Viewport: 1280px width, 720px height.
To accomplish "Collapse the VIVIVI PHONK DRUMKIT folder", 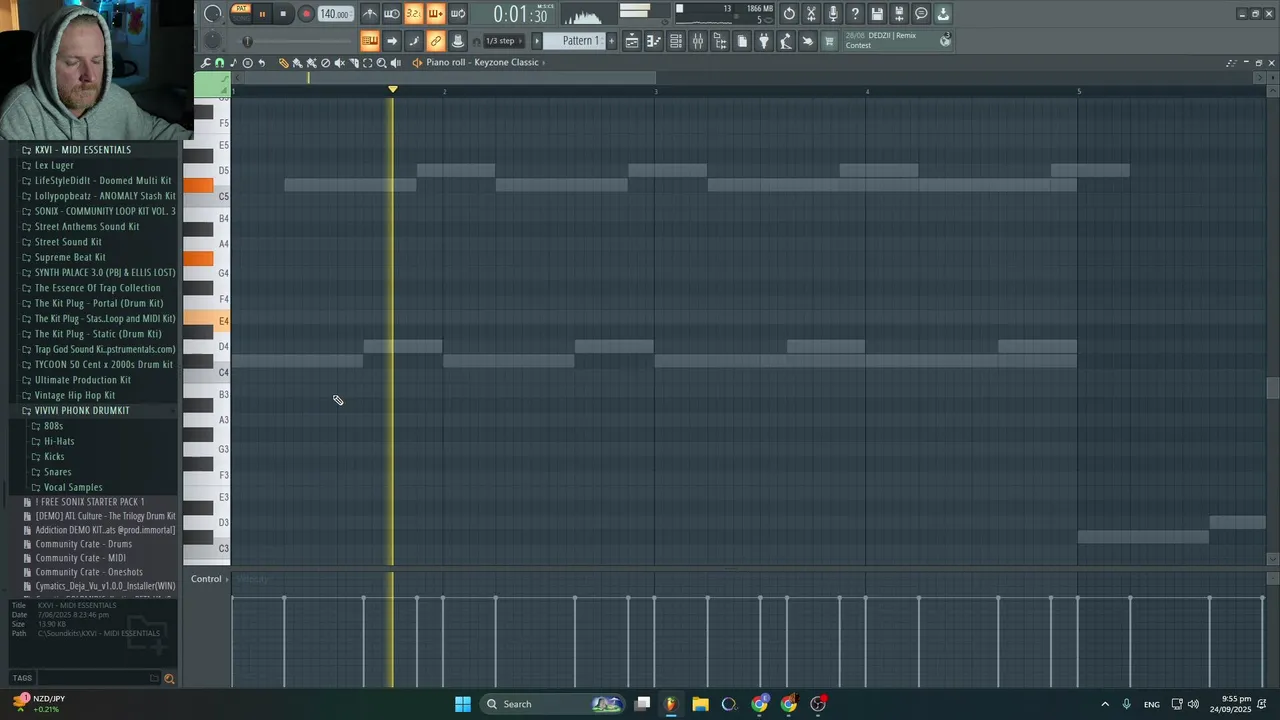I will (x=82, y=410).
